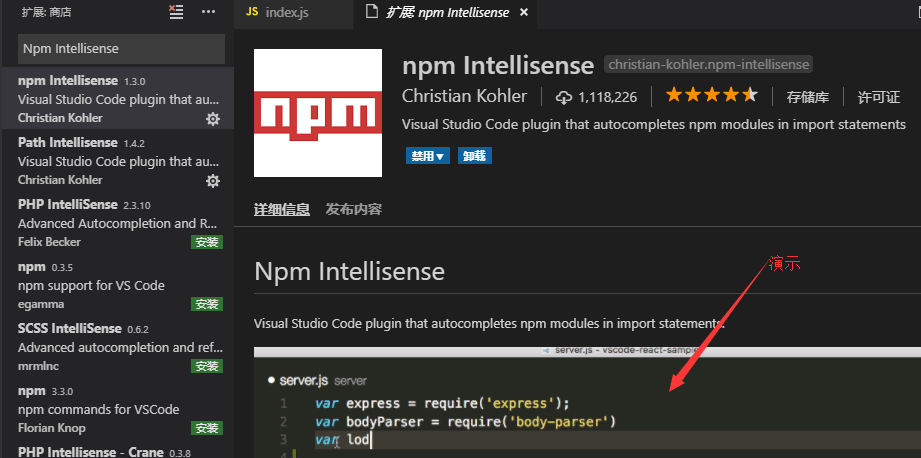
Task: Click the egamma publisher name
Action: tap(41, 304)
